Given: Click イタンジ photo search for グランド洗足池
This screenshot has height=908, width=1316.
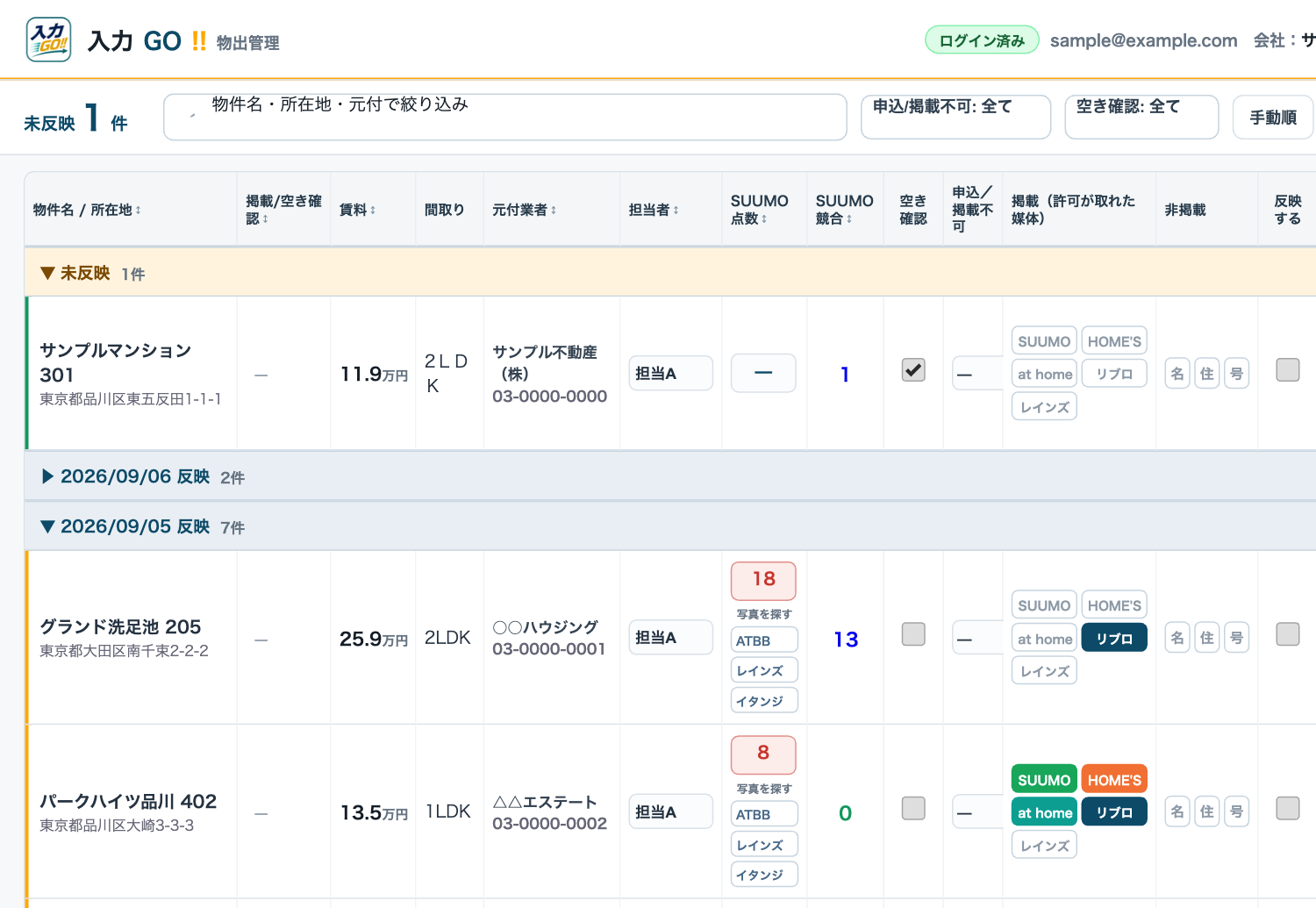Looking at the screenshot, I should click(x=764, y=701).
